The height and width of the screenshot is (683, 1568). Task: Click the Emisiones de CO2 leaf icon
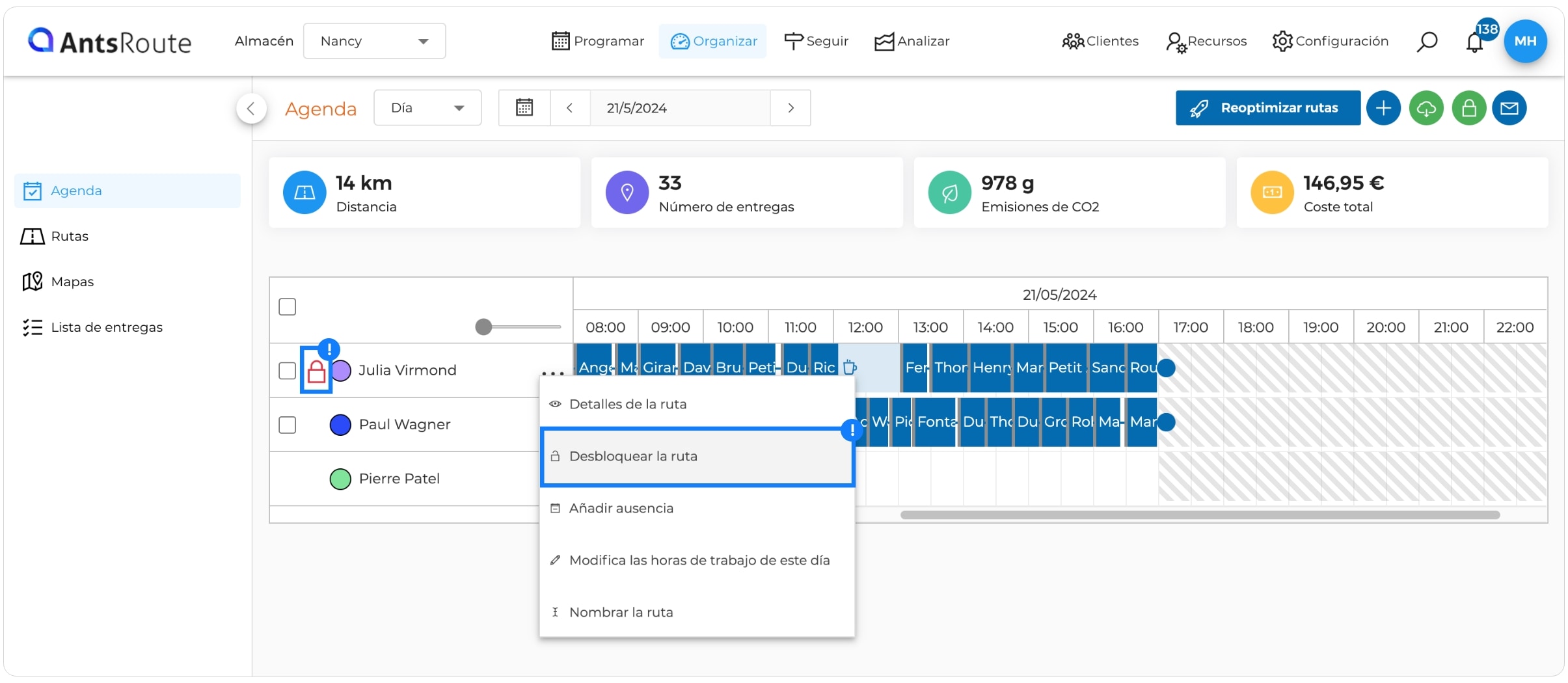coord(950,193)
